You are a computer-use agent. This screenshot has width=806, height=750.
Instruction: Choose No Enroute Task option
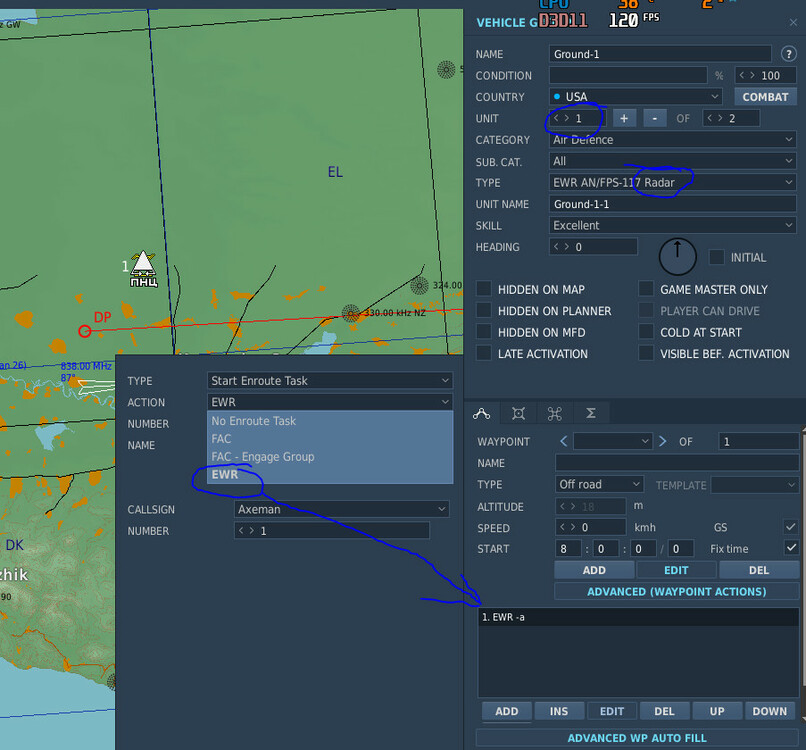254,421
